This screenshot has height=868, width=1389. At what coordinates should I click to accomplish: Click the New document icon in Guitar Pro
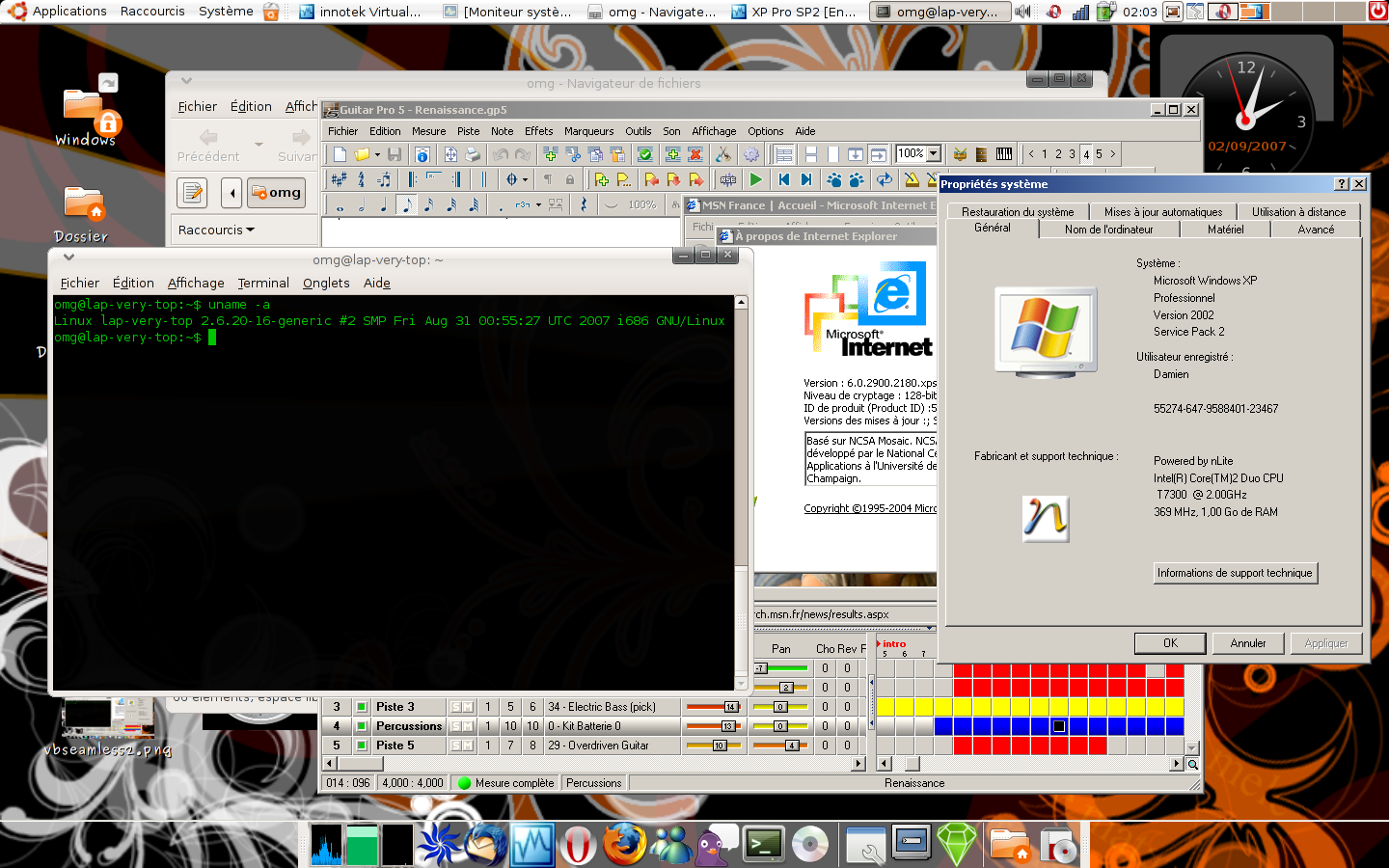point(340,154)
